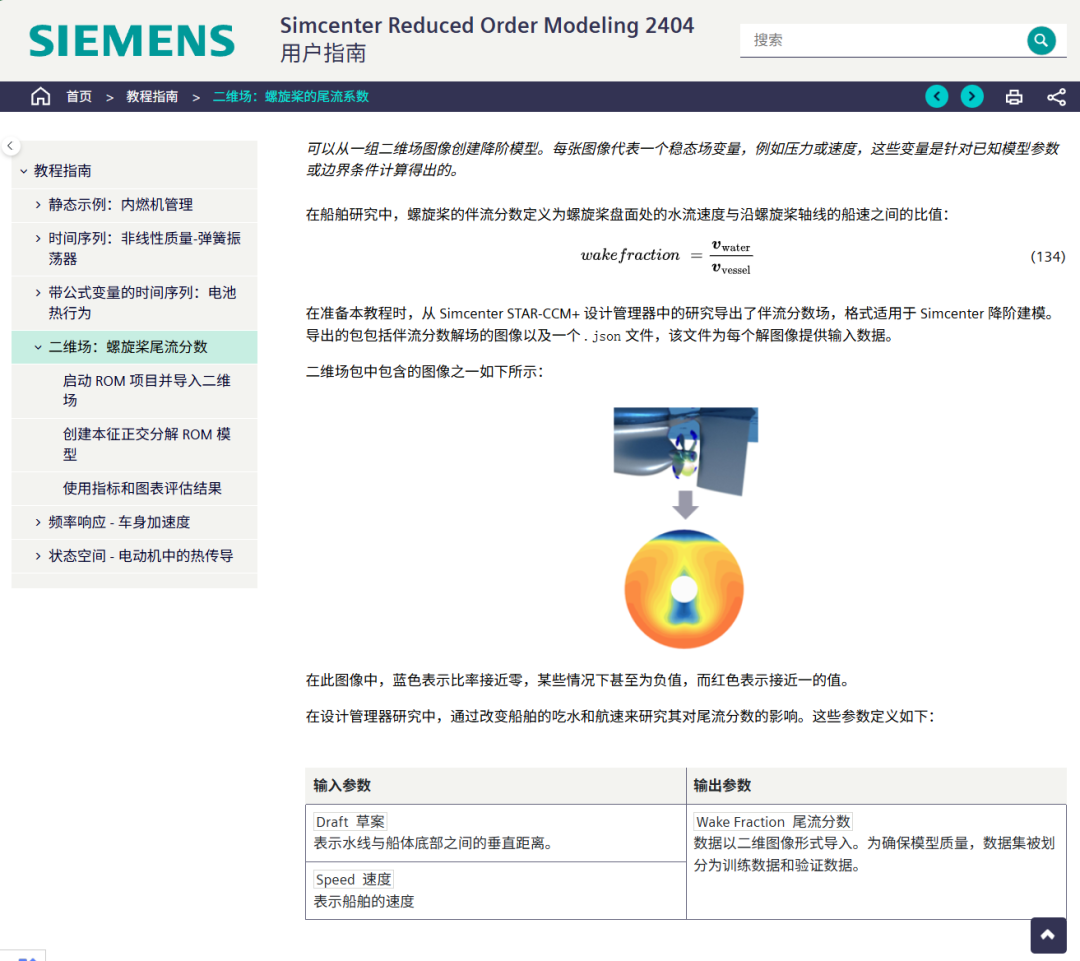Print the page with printer icon
Image resolution: width=1080 pixels, height=961 pixels.
click(x=1014, y=97)
